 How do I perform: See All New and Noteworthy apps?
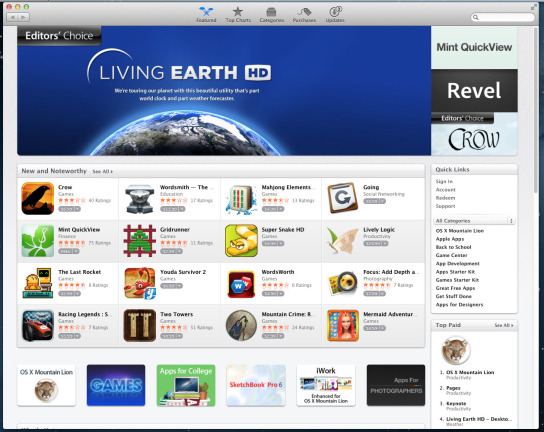click(x=102, y=171)
